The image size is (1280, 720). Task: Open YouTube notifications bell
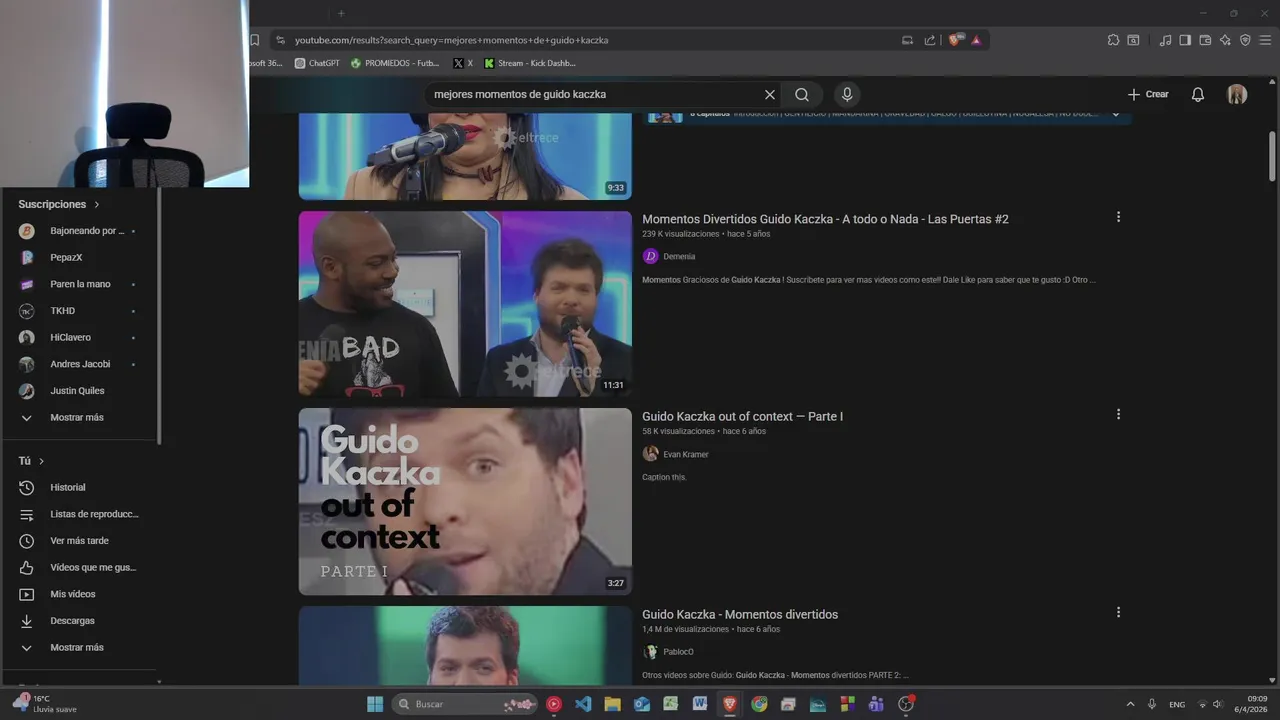tap(1198, 94)
